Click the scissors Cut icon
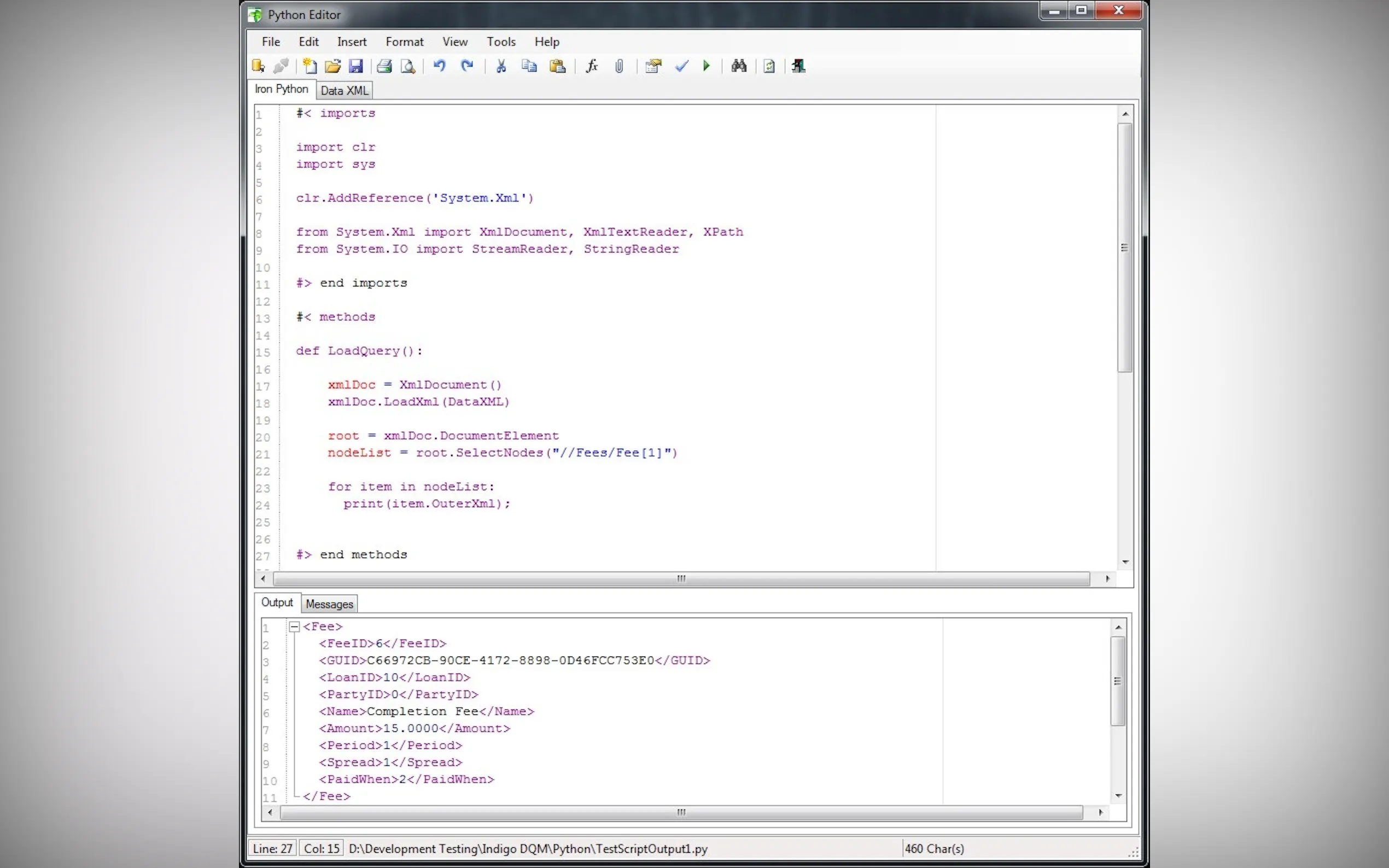The image size is (1389, 868). coord(501,66)
